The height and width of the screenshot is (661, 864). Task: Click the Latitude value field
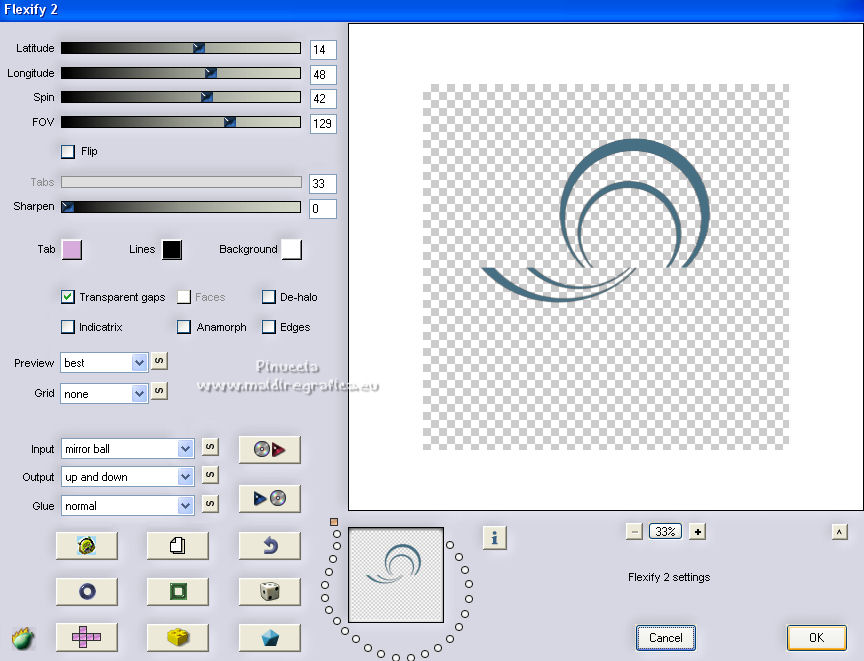(x=323, y=50)
